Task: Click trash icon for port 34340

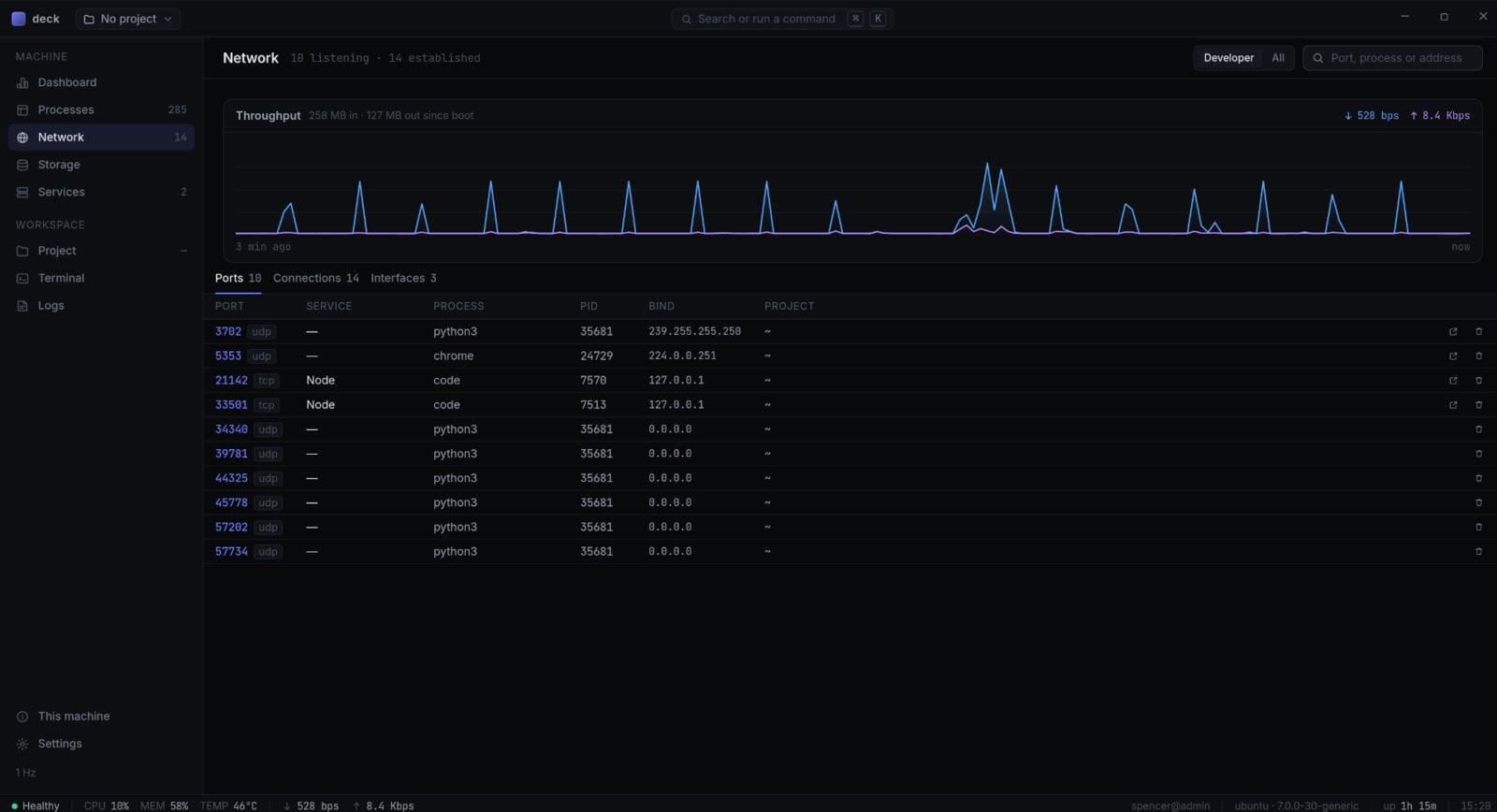Action: pyautogui.click(x=1479, y=429)
